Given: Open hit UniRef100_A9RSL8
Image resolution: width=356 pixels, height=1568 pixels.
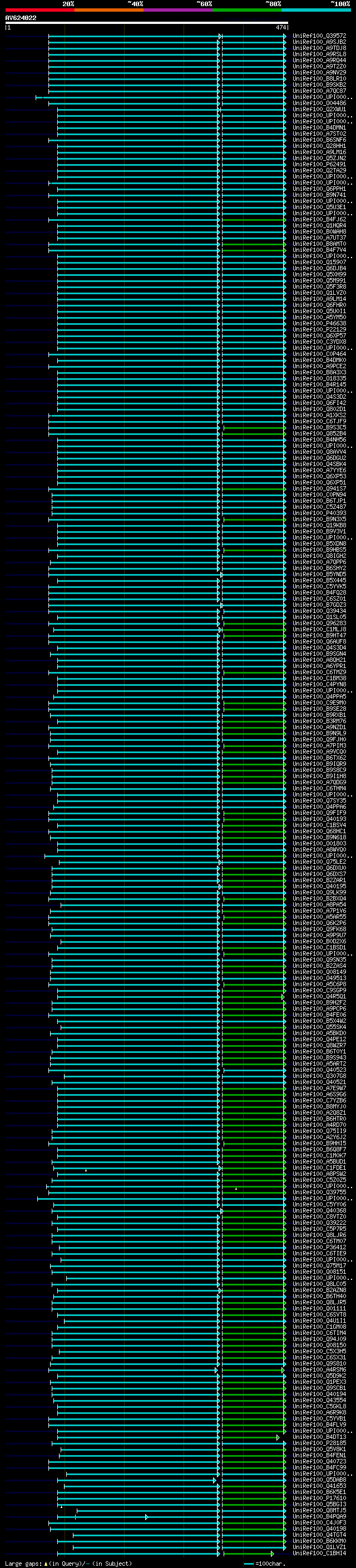Looking at the screenshot, I should point(319,54).
